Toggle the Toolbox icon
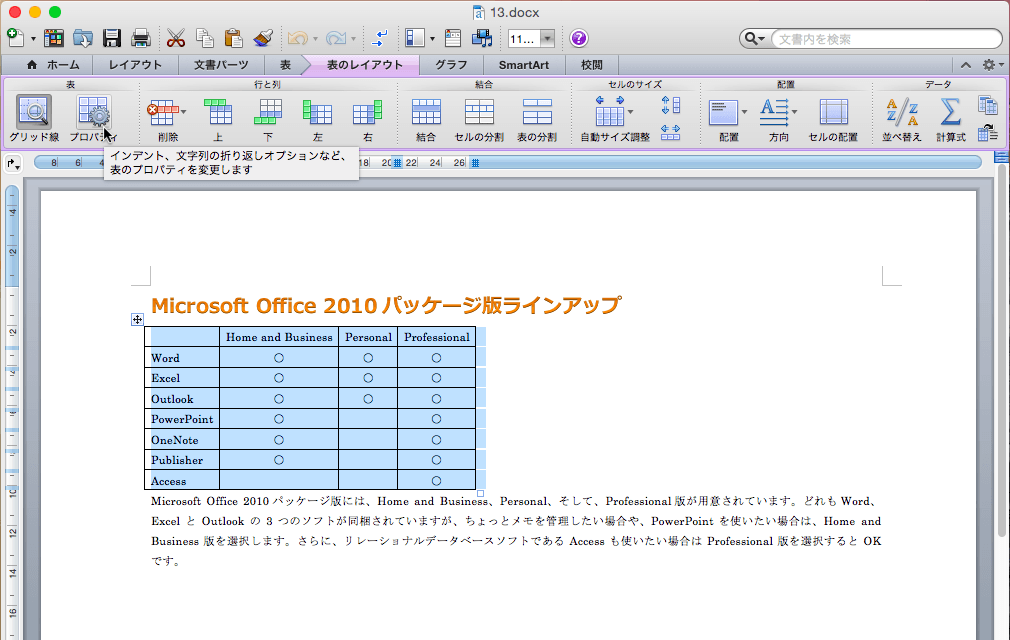The image size is (1010, 640). [453, 39]
